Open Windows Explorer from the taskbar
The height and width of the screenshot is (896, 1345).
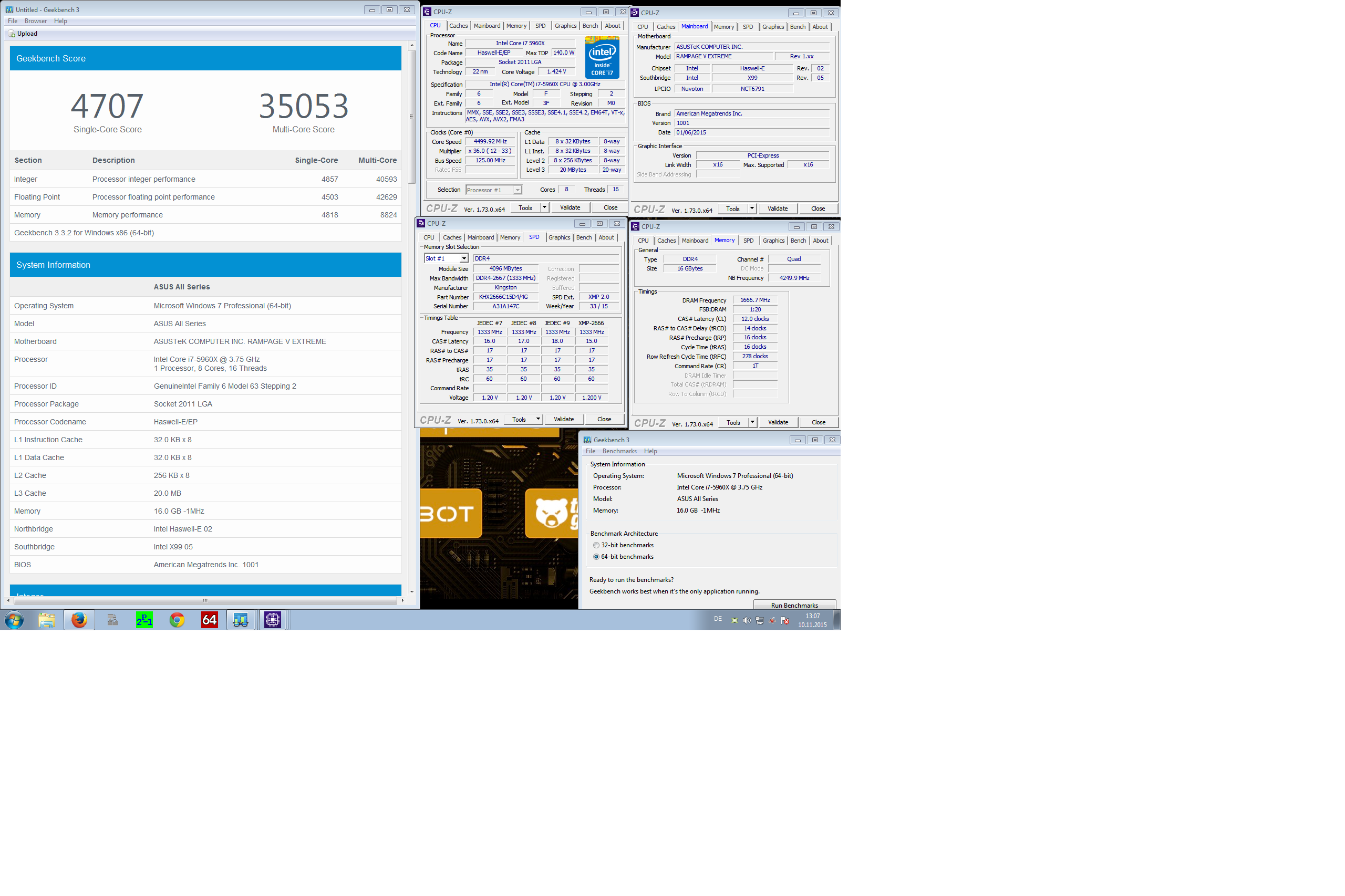tap(47, 620)
